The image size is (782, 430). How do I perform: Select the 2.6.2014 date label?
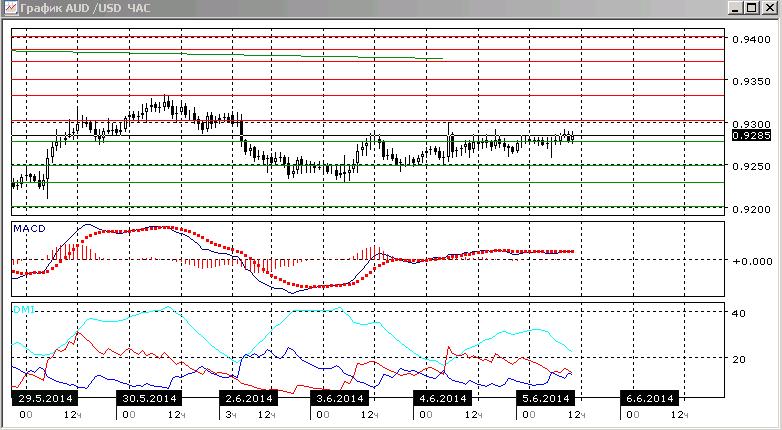click(248, 398)
